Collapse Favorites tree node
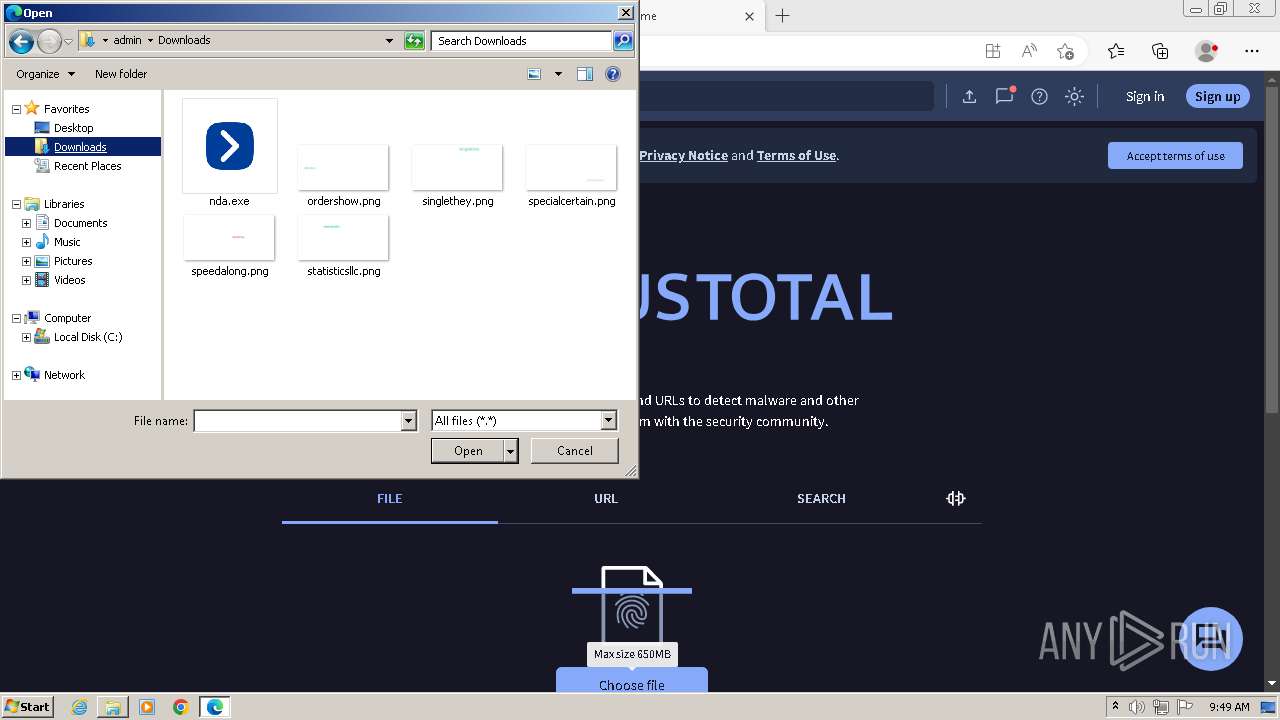The height and width of the screenshot is (720, 1280). [16, 109]
